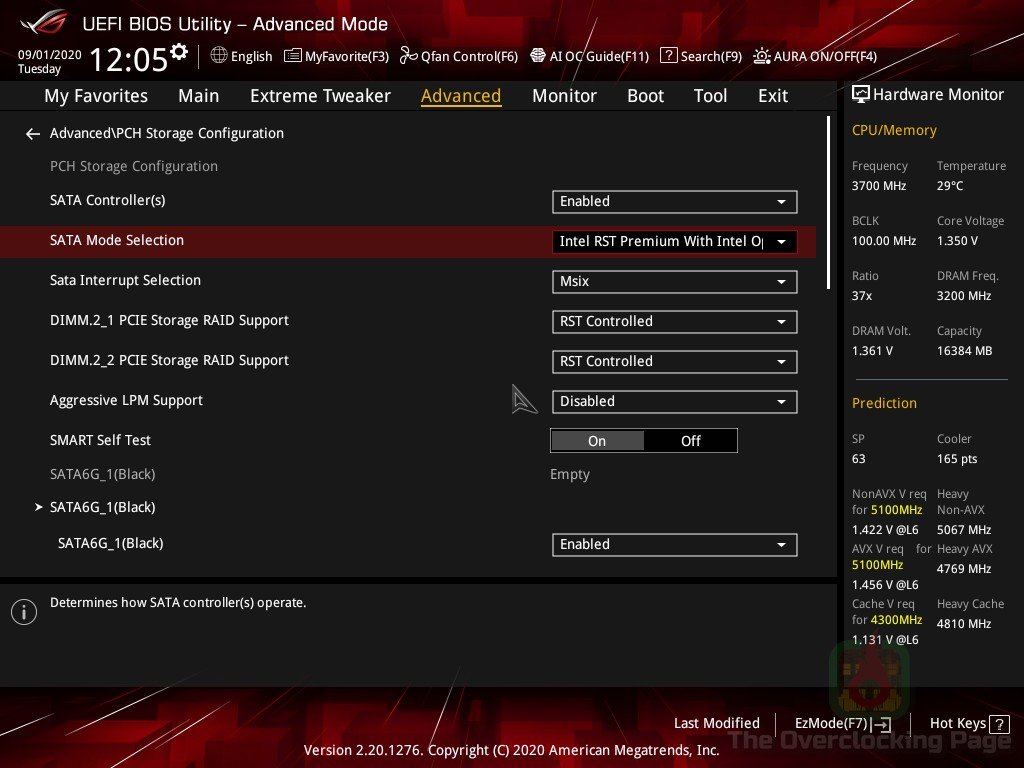This screenshot has width=1024, height=768.
Task: Click the back arrow to exit PCH Storage Configuration
Action: [32, 133]
